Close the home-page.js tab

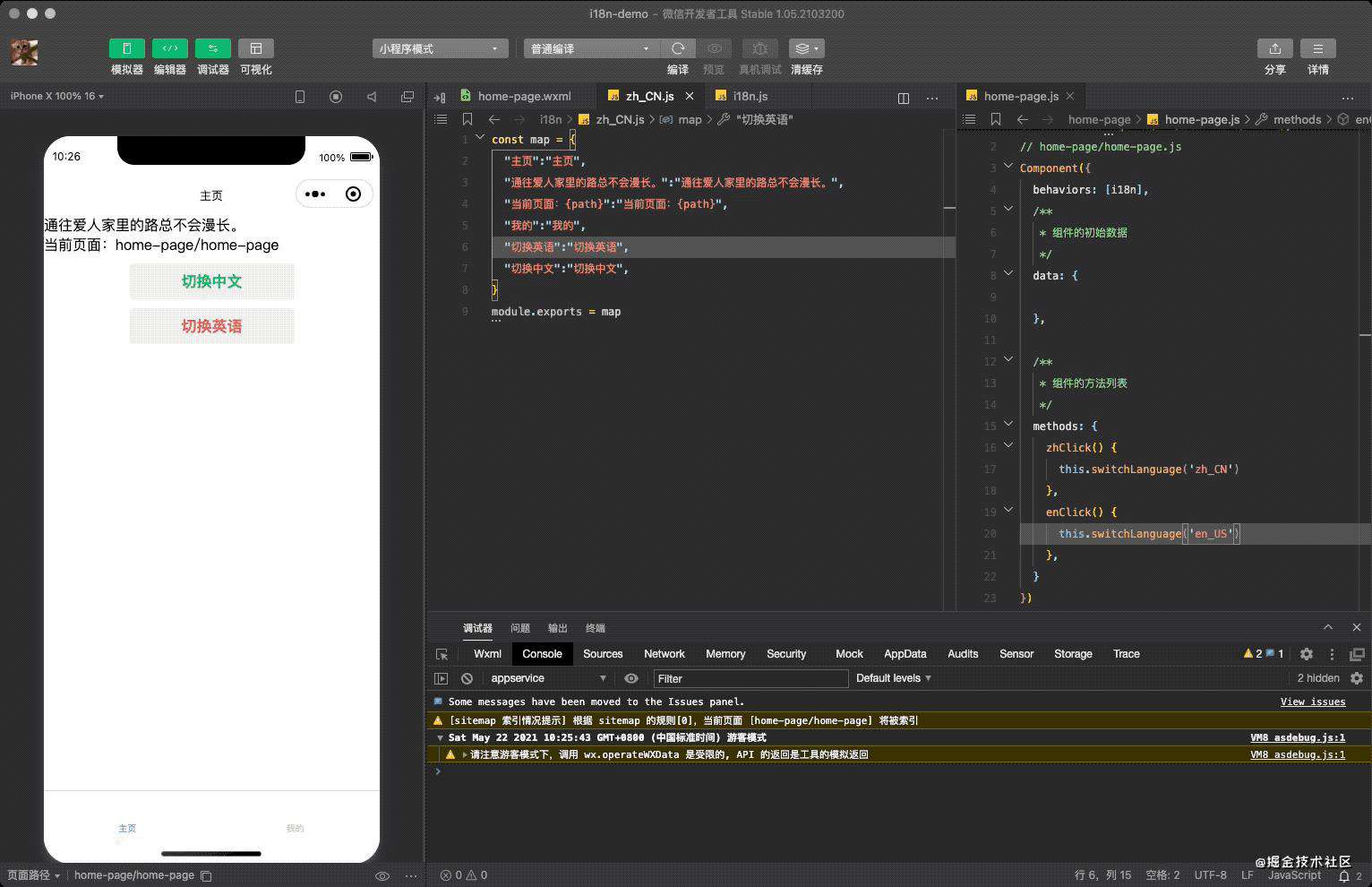(x=1069, y=96)
